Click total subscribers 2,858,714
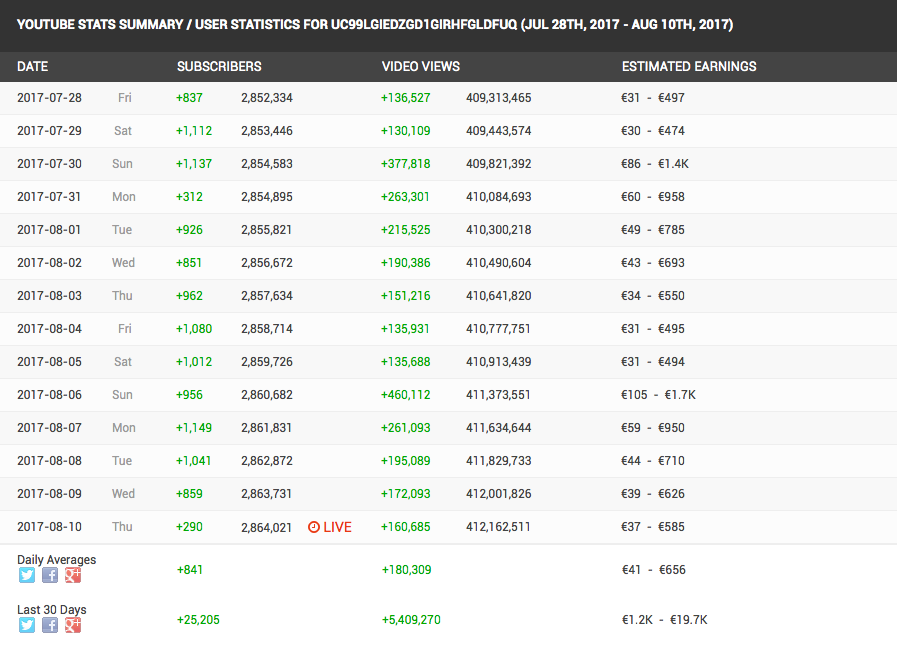The width and height of the screenshot is (897, 645). tap(267, 329)
